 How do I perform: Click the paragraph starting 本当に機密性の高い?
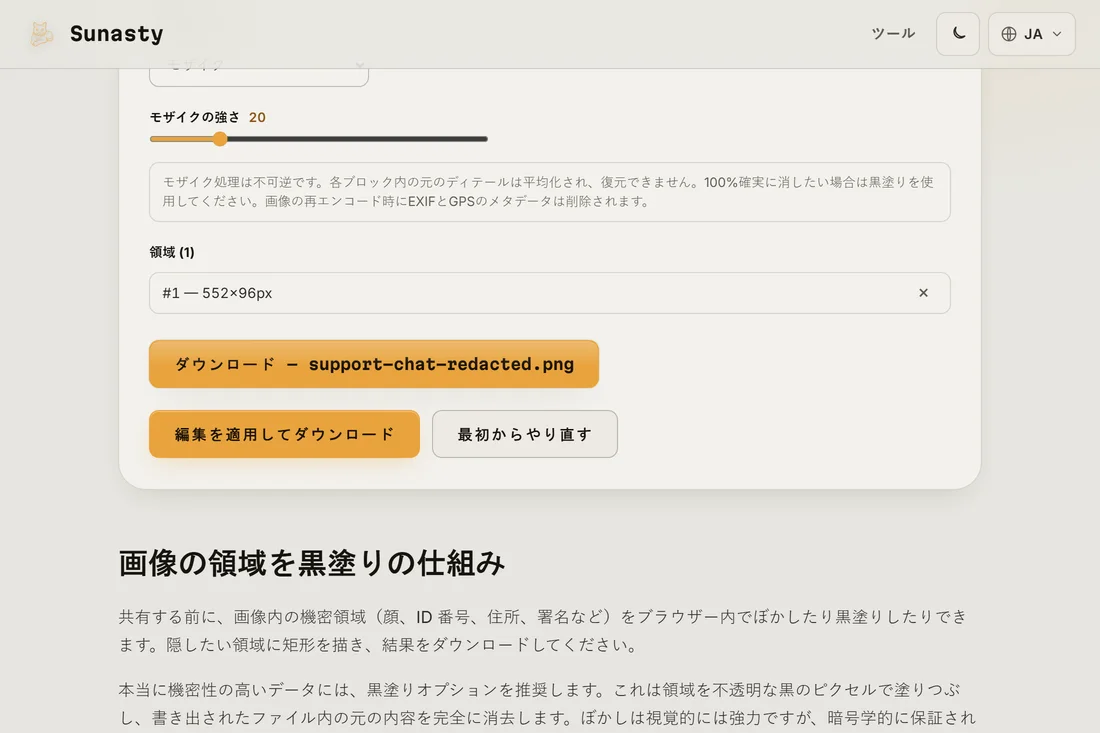click(547, 704)
